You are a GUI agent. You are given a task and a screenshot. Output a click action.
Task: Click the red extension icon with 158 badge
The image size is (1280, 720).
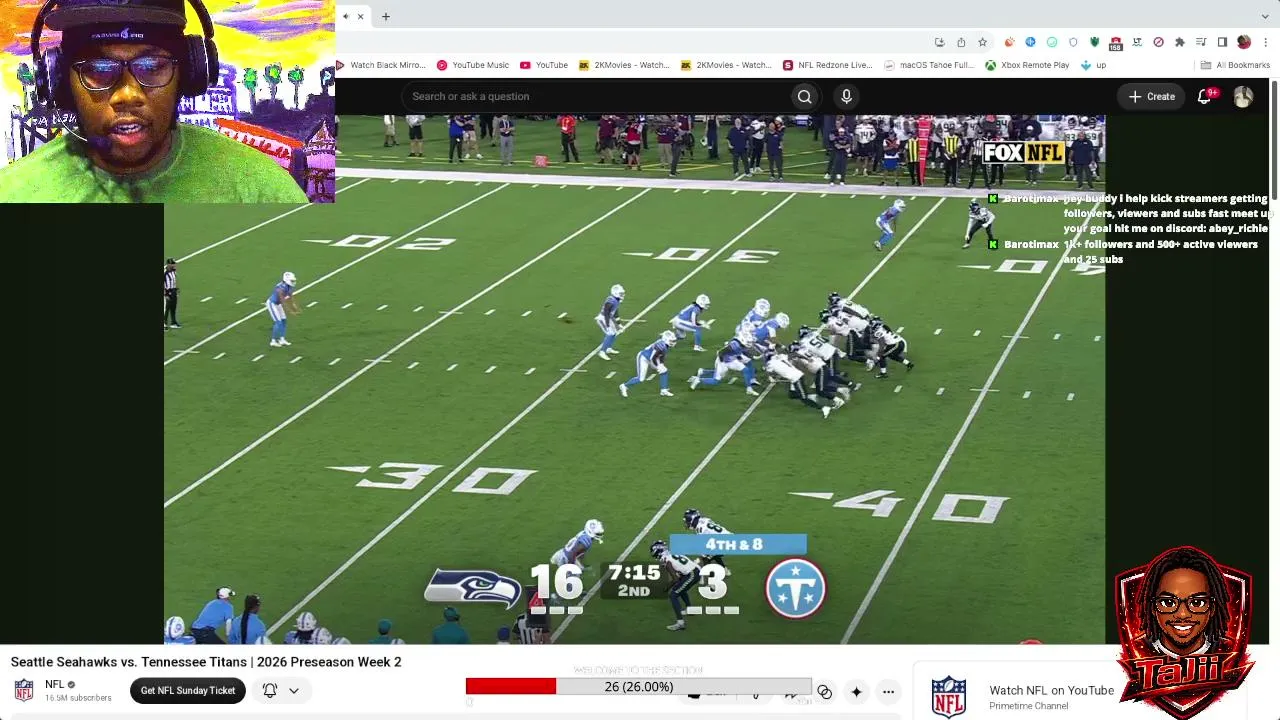click(x=1116, y=43)
